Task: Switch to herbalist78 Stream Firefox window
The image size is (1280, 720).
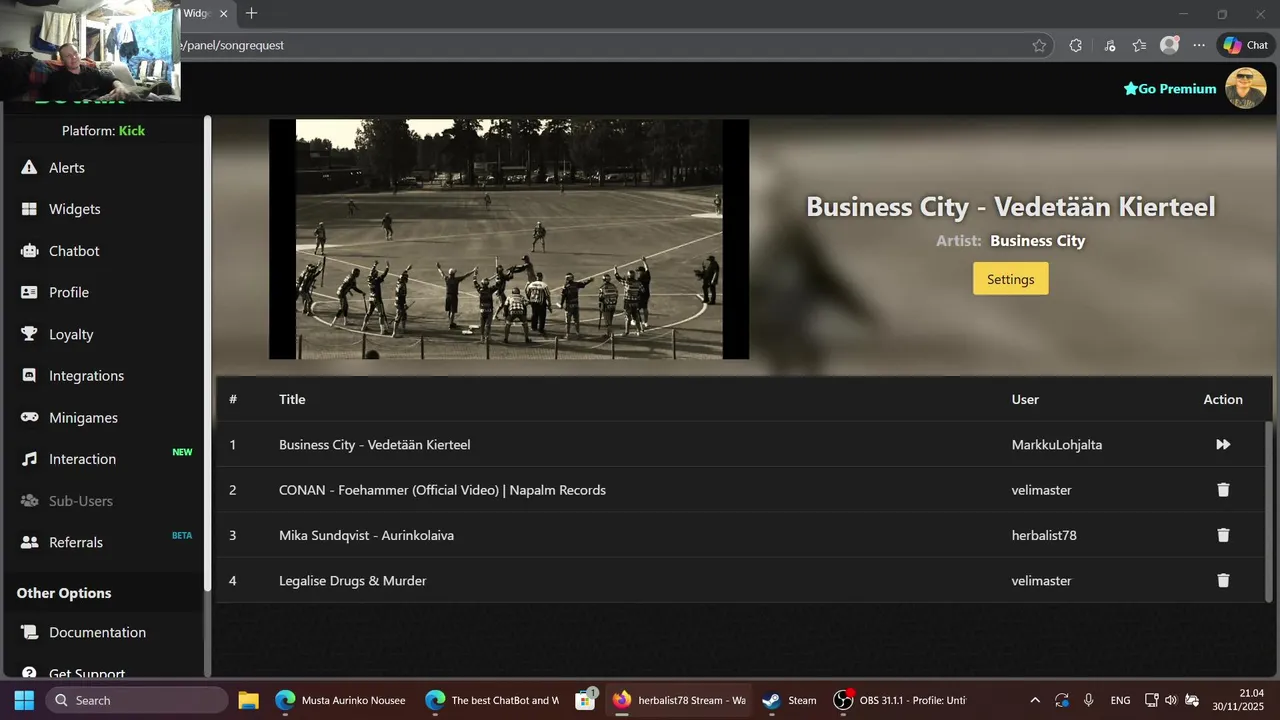Action: click(x=680, y=700)
